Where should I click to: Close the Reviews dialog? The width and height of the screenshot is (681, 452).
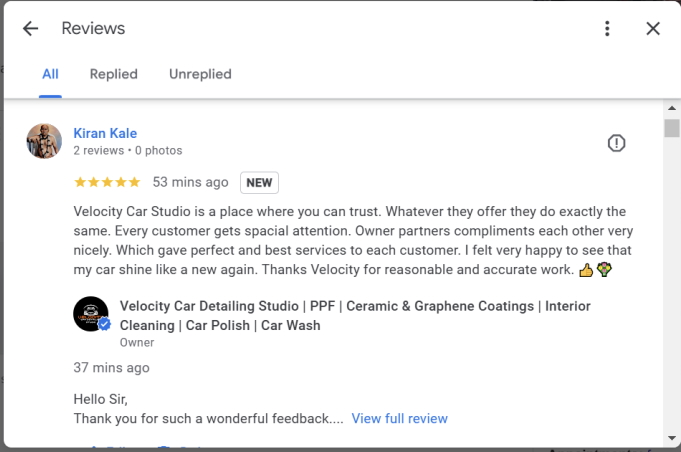653,28
